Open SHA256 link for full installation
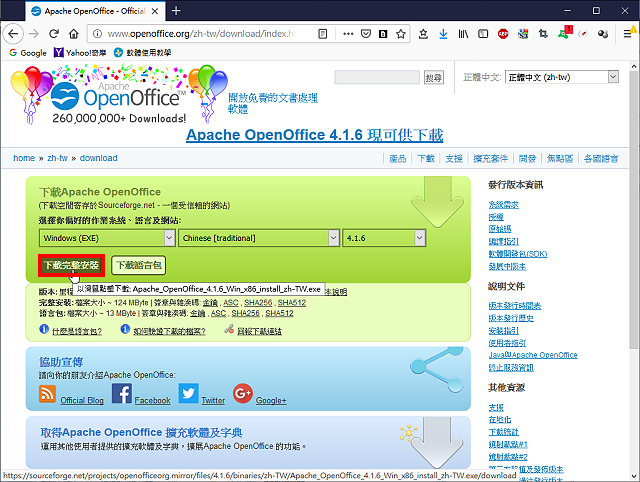Screen dimensions: 640x482 258,303
